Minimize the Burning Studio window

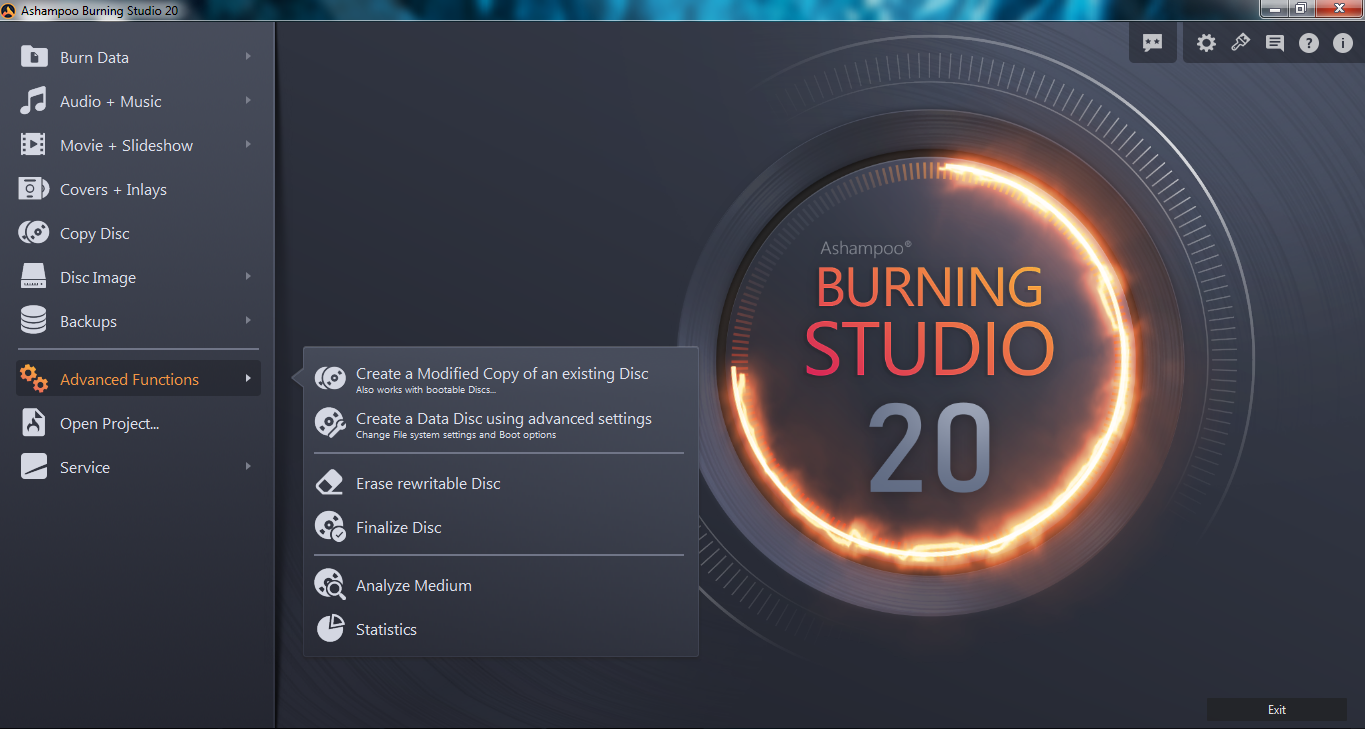click(x=1274, y=8)
